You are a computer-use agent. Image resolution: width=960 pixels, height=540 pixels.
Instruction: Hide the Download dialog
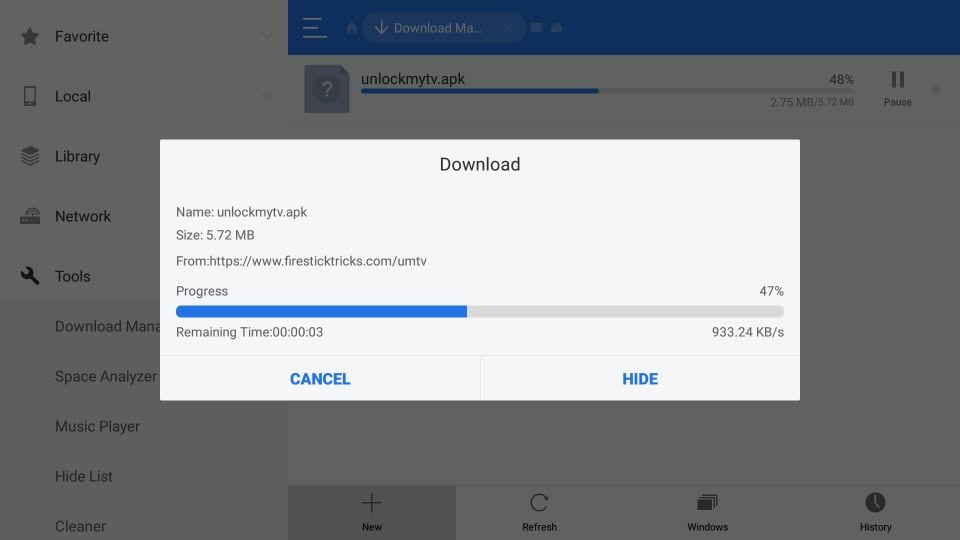click(640, 378)
